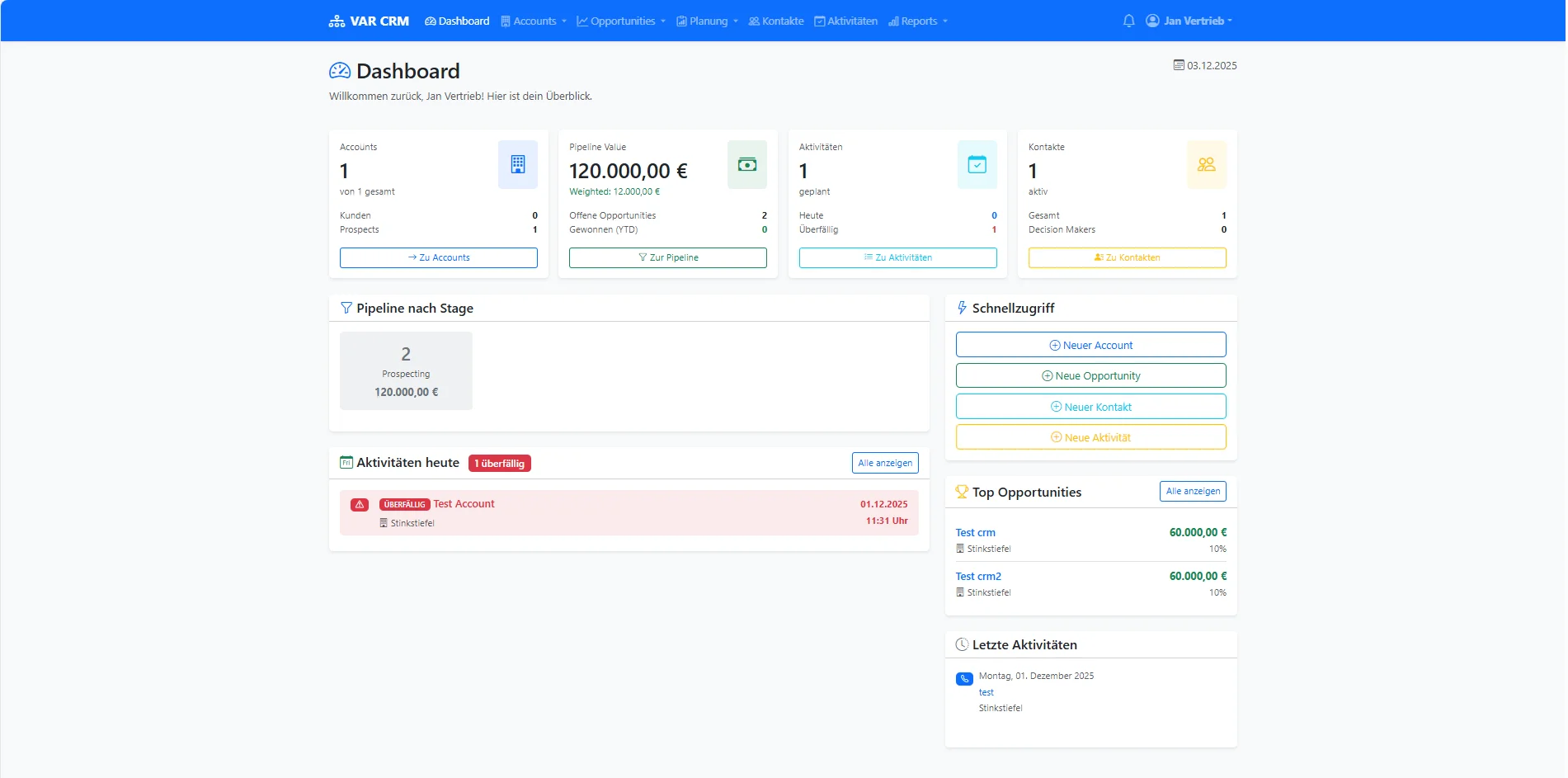Click the green Pipeline Value money icon
The image size is (1568, 778).
coord(746,164)
